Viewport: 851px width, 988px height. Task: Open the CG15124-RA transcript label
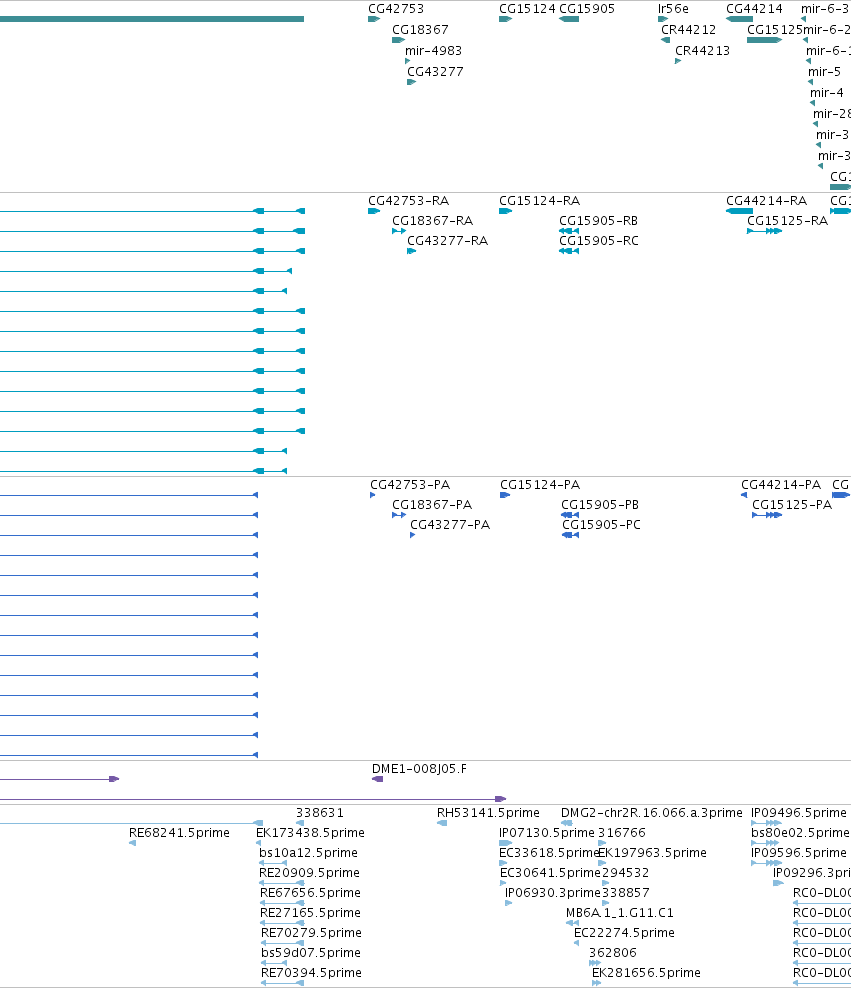point(540,200)
